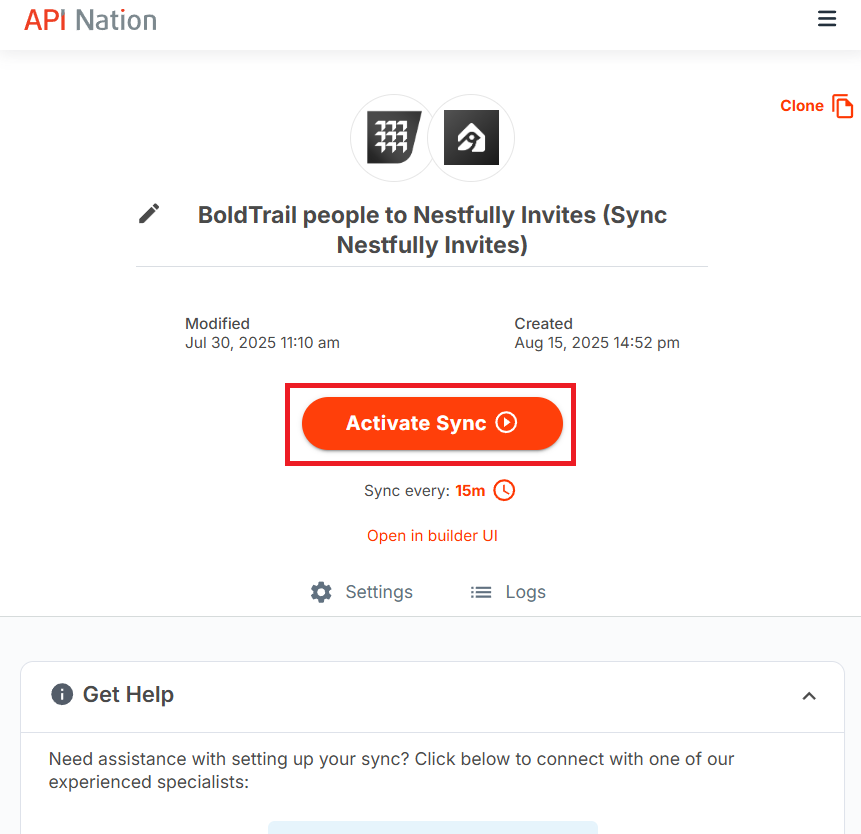Click the BoldTrail app logo
The image size is (861, 834).
click(x=394, y=137)
